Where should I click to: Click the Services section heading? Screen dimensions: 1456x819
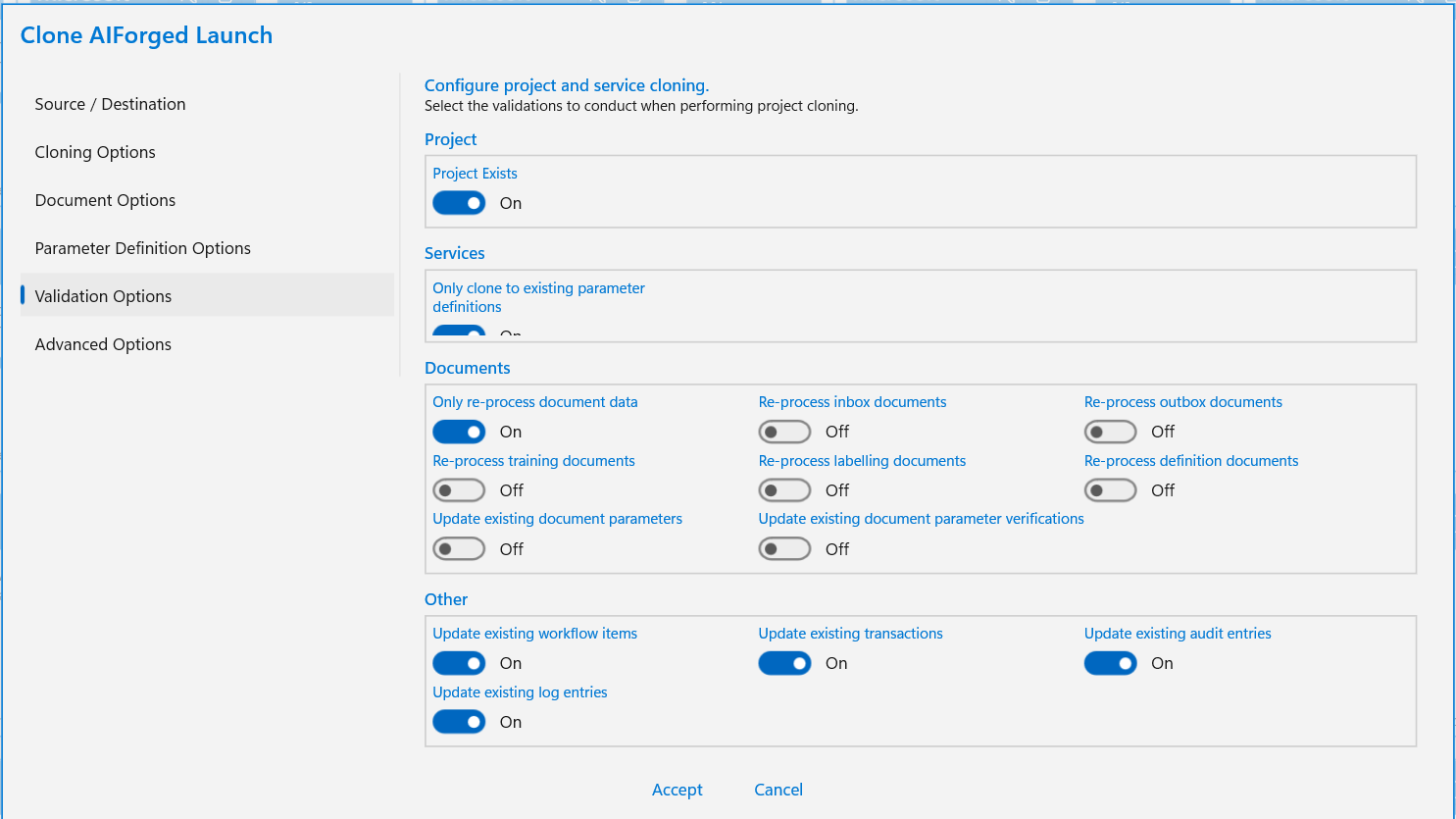pos(455,253)
